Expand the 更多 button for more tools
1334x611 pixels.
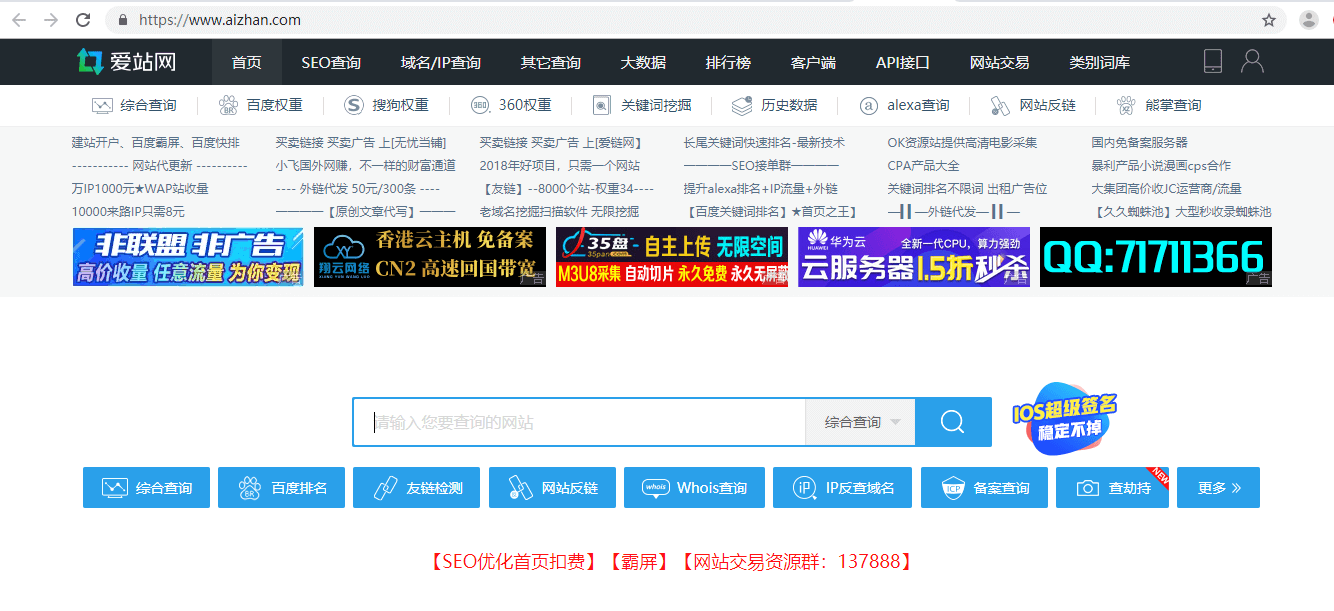point(1218,488)
